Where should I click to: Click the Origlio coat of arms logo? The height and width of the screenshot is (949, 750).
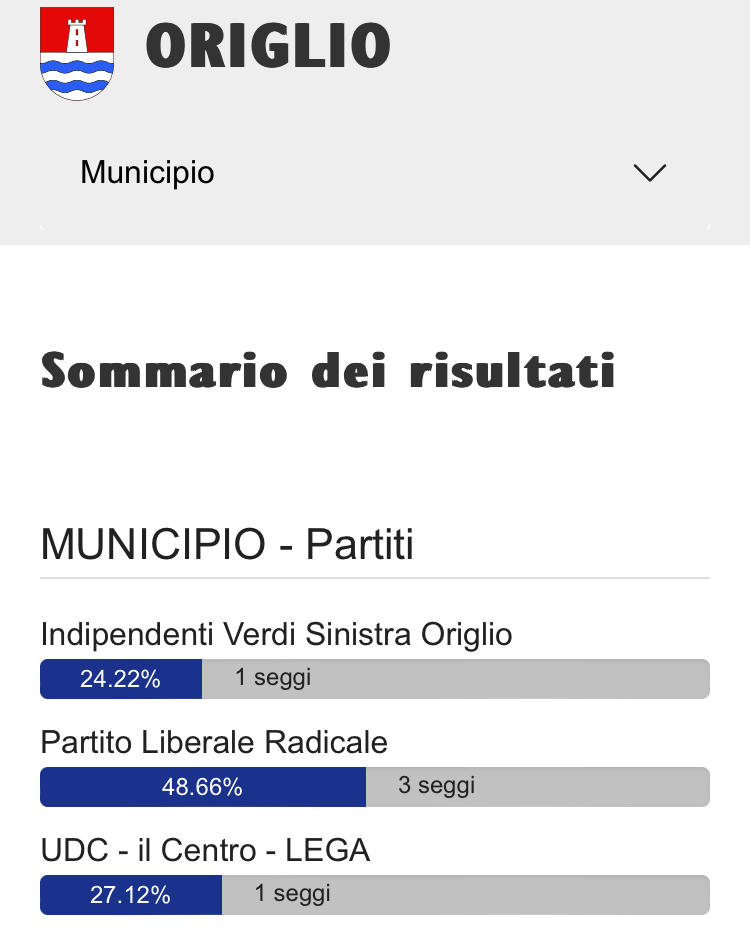tap(77, 53)
